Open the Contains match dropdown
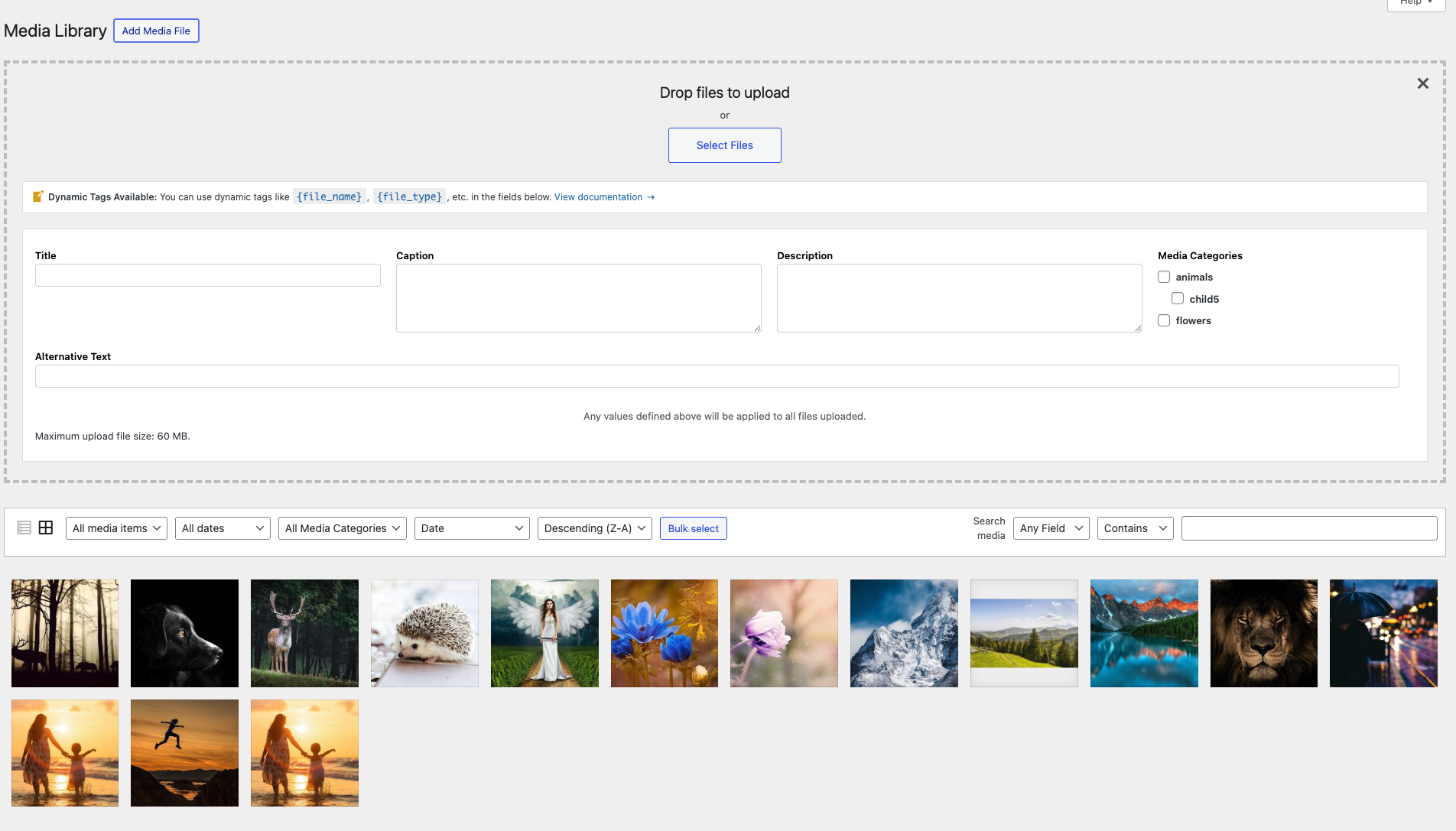 (x=1136, y=528)
